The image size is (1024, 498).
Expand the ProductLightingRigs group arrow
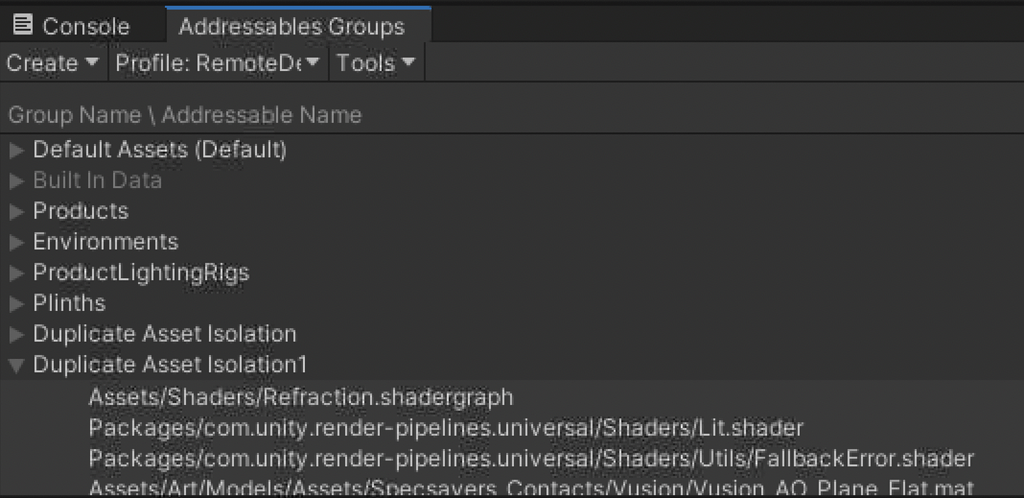click(16, 273)
